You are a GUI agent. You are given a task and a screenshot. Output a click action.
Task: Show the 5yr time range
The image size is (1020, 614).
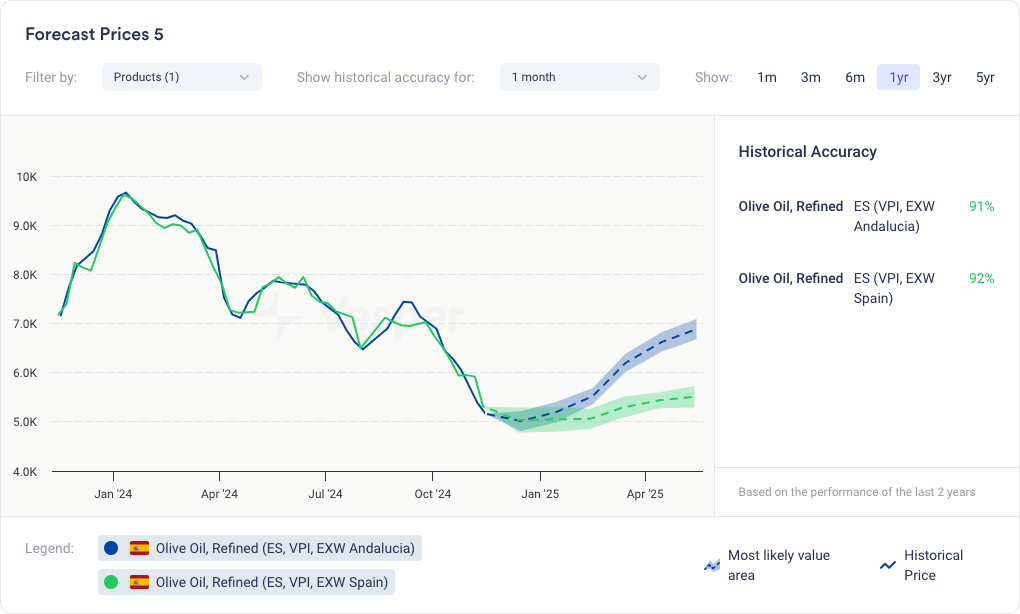point(985,77)
